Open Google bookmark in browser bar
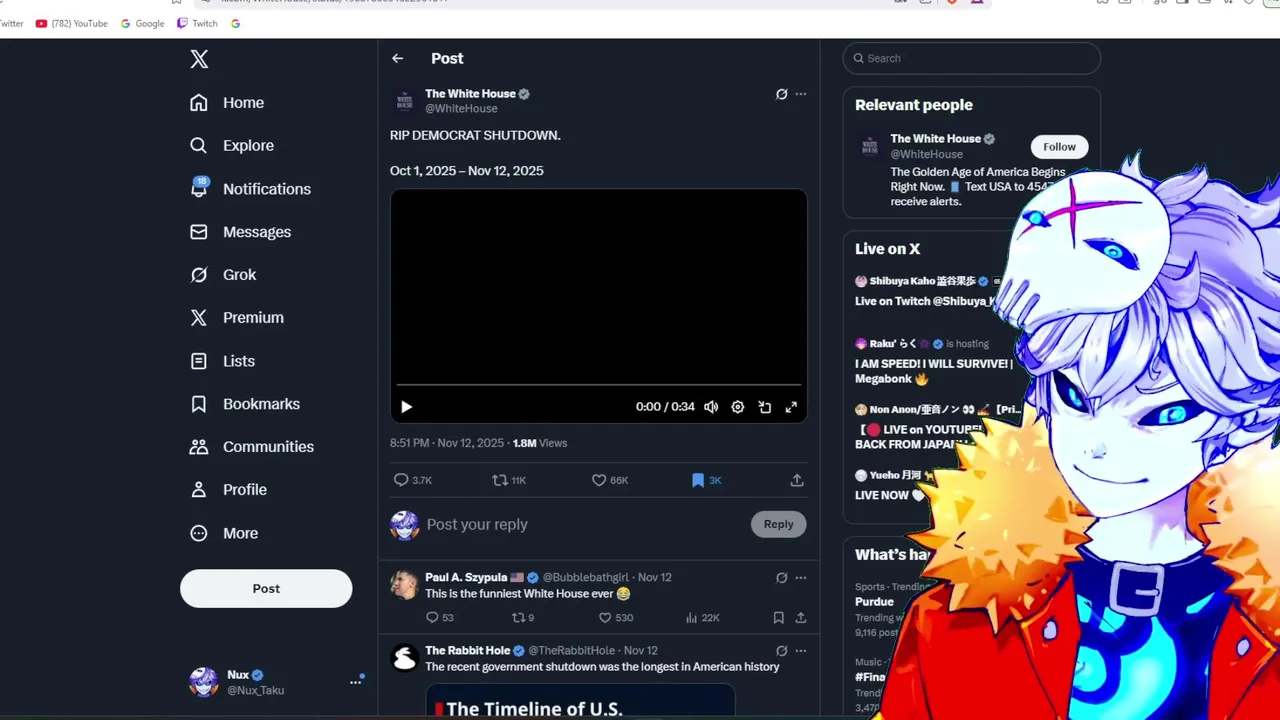 click(x=142, y=23)
